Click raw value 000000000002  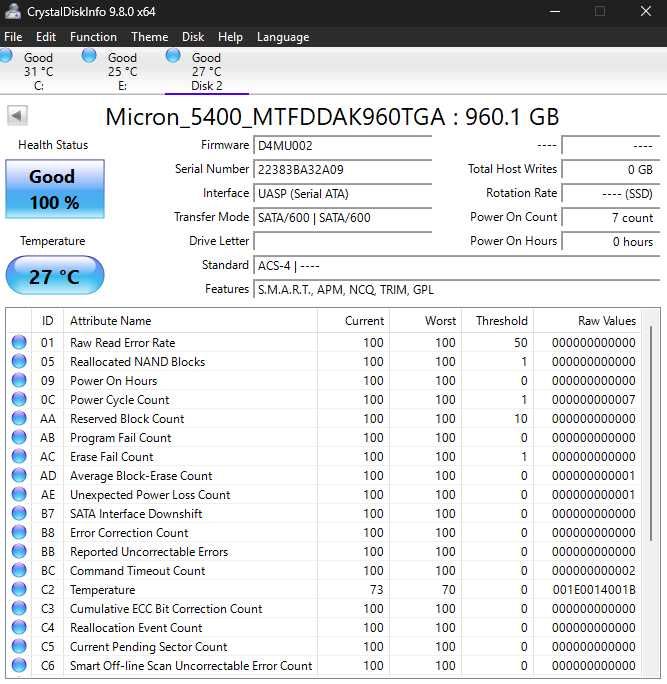pyautogui.click(x=594, y=570)
